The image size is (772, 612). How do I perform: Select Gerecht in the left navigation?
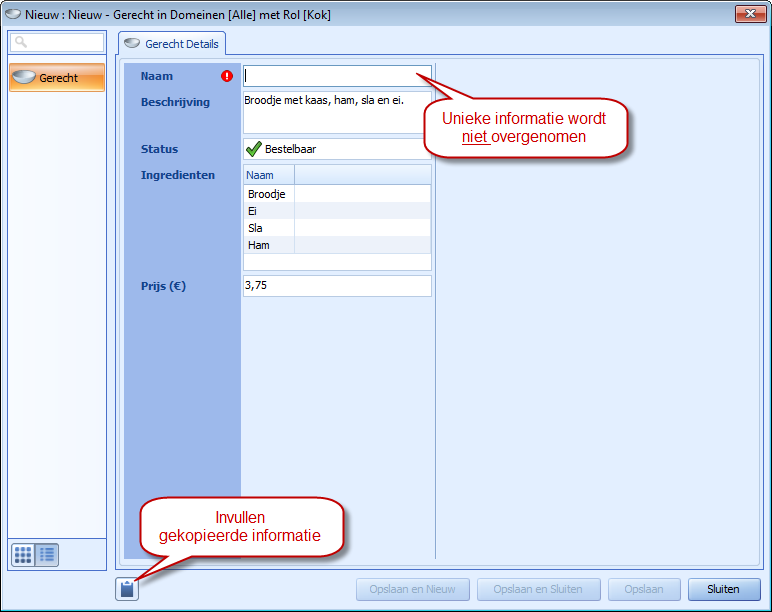pyautogui.click(x=57, y=77)
